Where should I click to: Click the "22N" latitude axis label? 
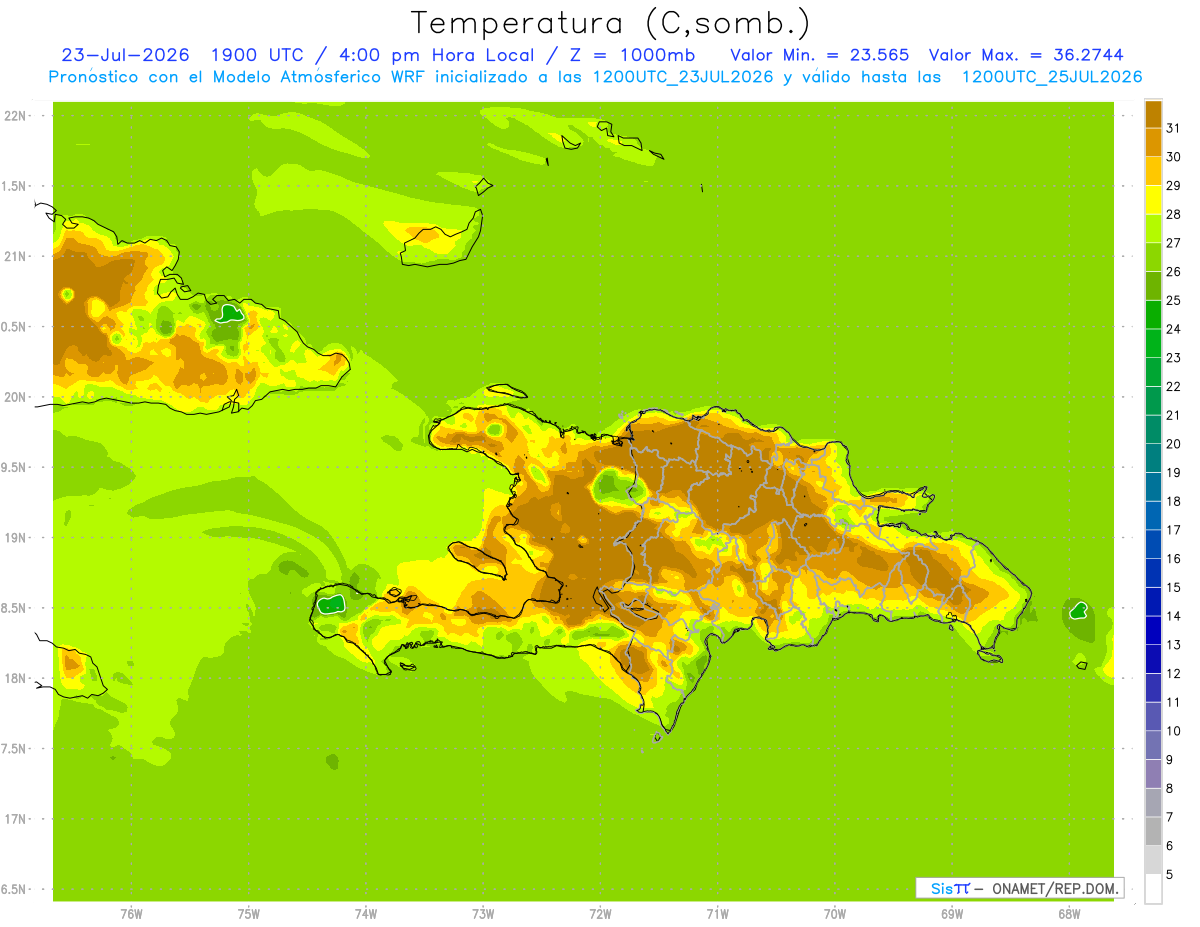pos(15,115)
